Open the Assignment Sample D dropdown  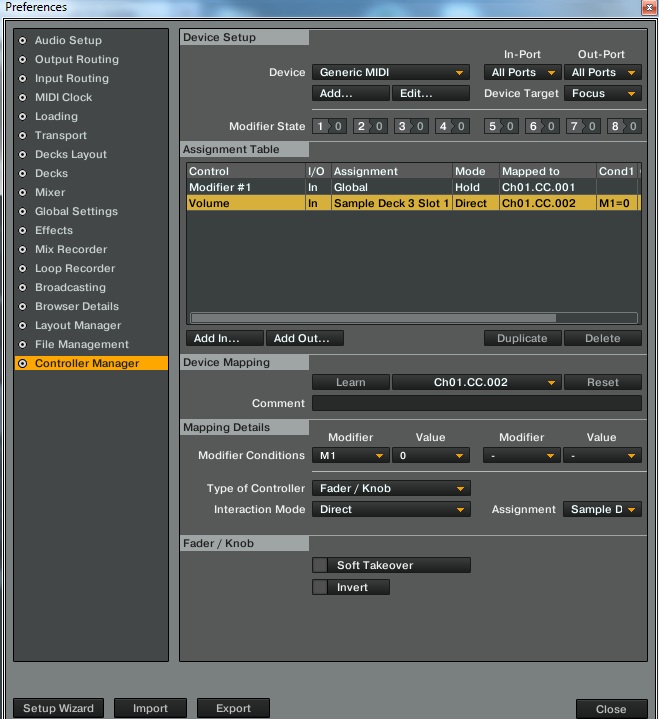click(602, 509)
